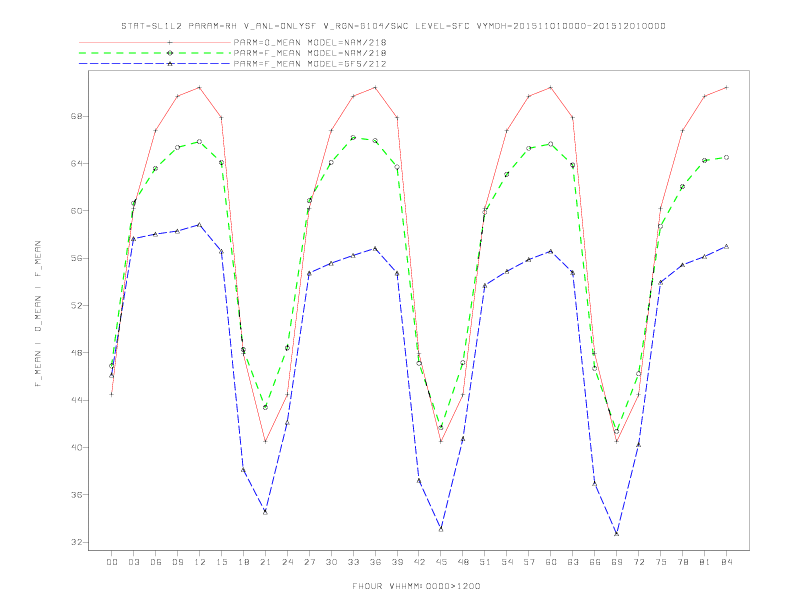The image size is (792, 612).
Task: Click x-axis tick label 27
Action: tap(309, 562)
